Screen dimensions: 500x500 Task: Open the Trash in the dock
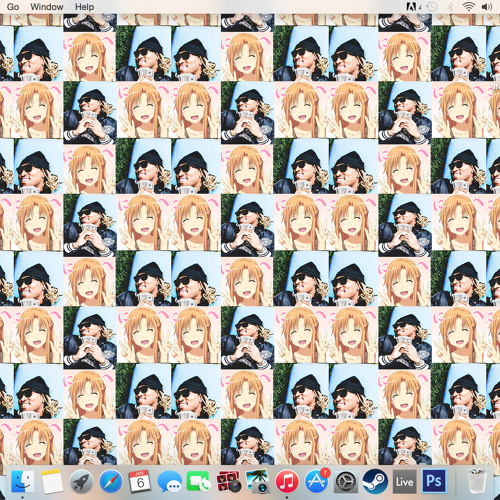coord(477,481)
